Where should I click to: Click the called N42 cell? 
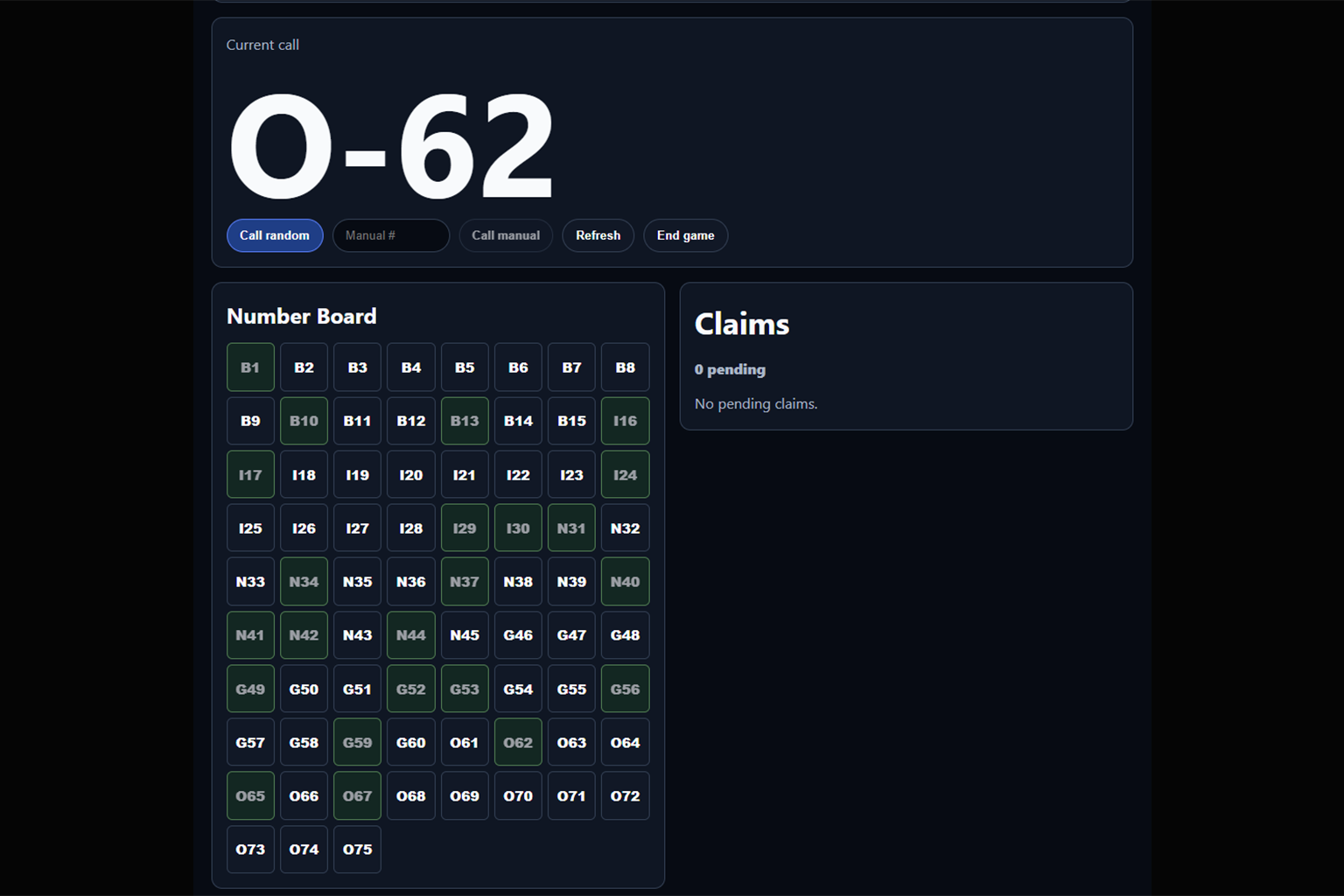(x=304, y=635)
